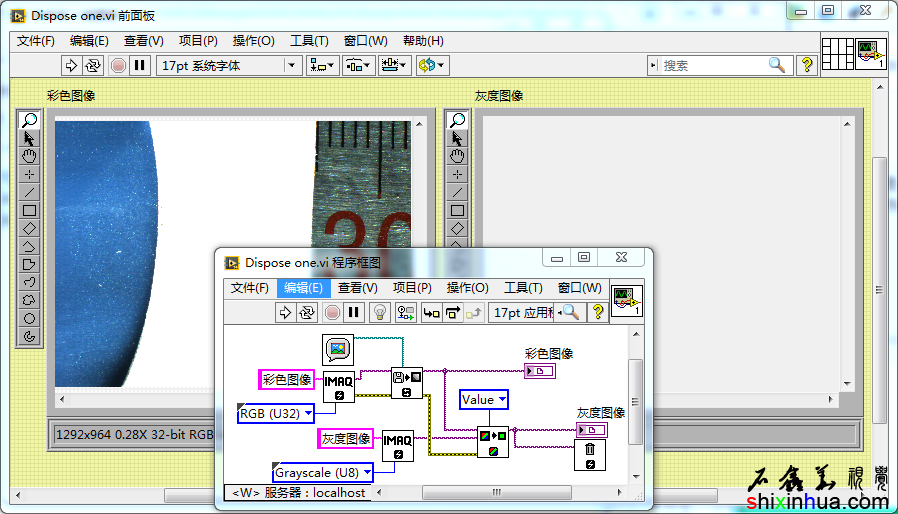898x514 pixels.
Task: Click Run Continuously in block diagram toolbar
Action: coord(307,312)
